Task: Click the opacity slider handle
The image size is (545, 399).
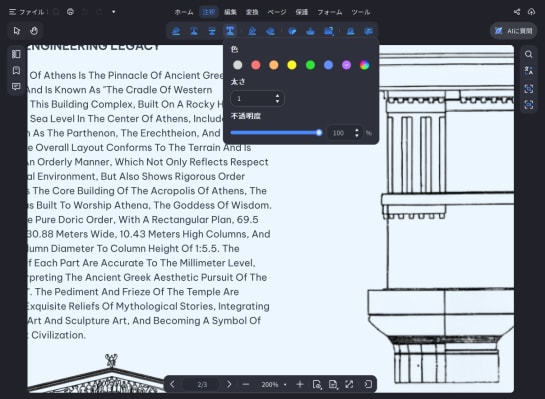Action: point(319,132)
